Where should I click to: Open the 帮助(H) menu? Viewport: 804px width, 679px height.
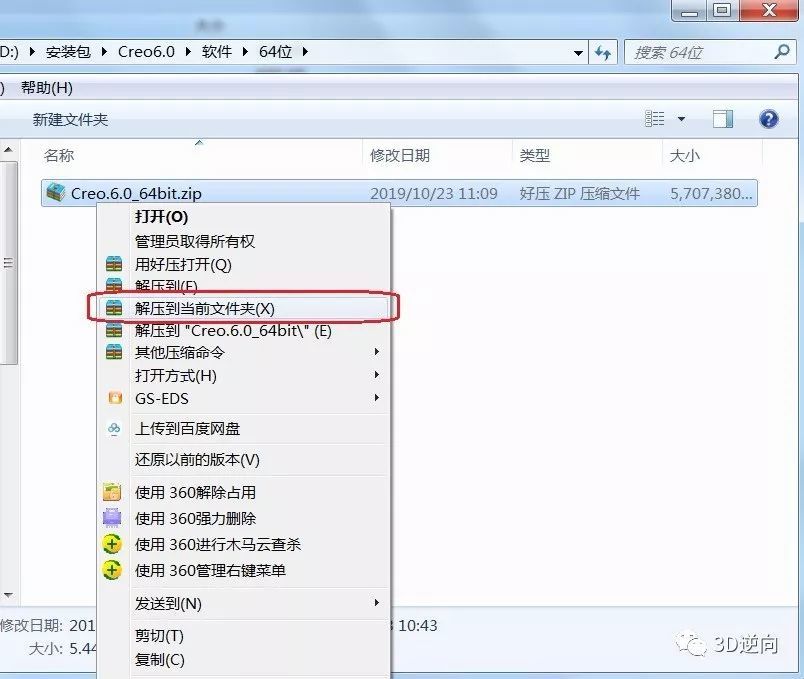click(x=47, y=88)
